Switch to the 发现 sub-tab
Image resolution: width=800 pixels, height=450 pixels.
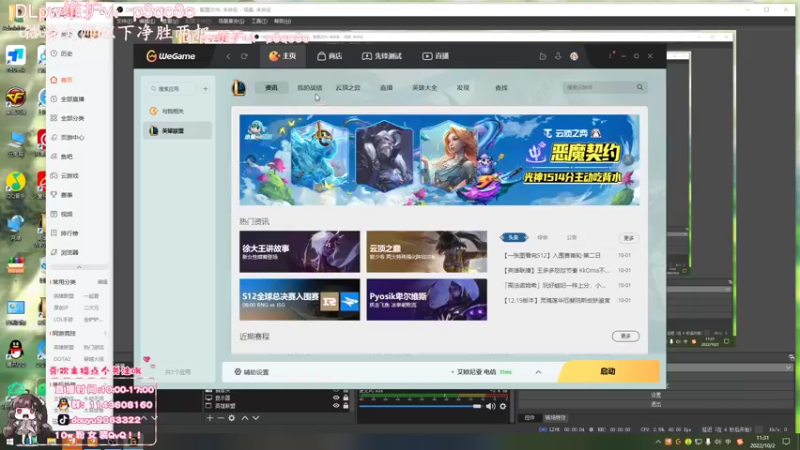click(x=463, y=88)
